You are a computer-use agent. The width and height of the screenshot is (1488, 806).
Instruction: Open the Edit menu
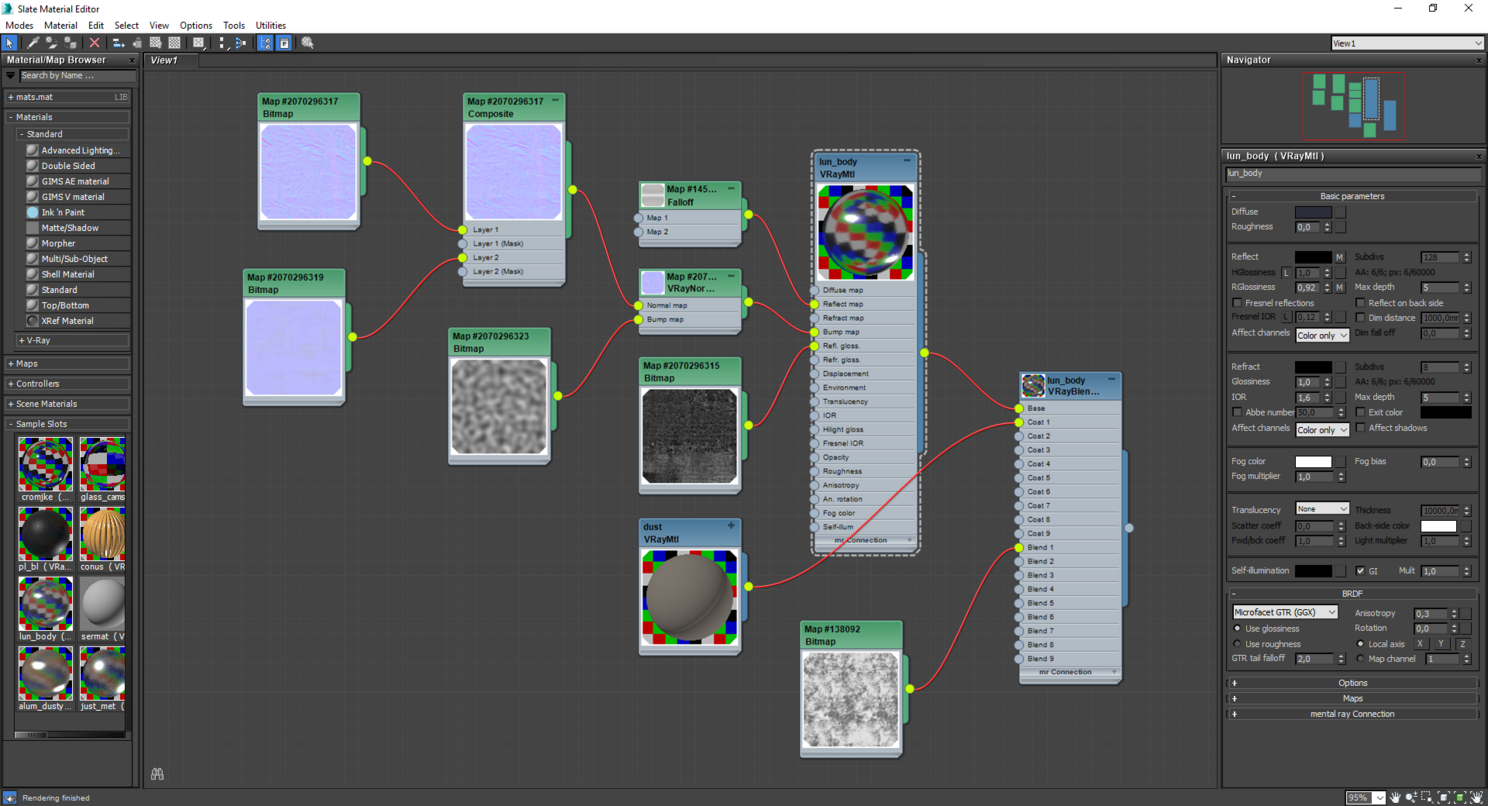(96, 25)
